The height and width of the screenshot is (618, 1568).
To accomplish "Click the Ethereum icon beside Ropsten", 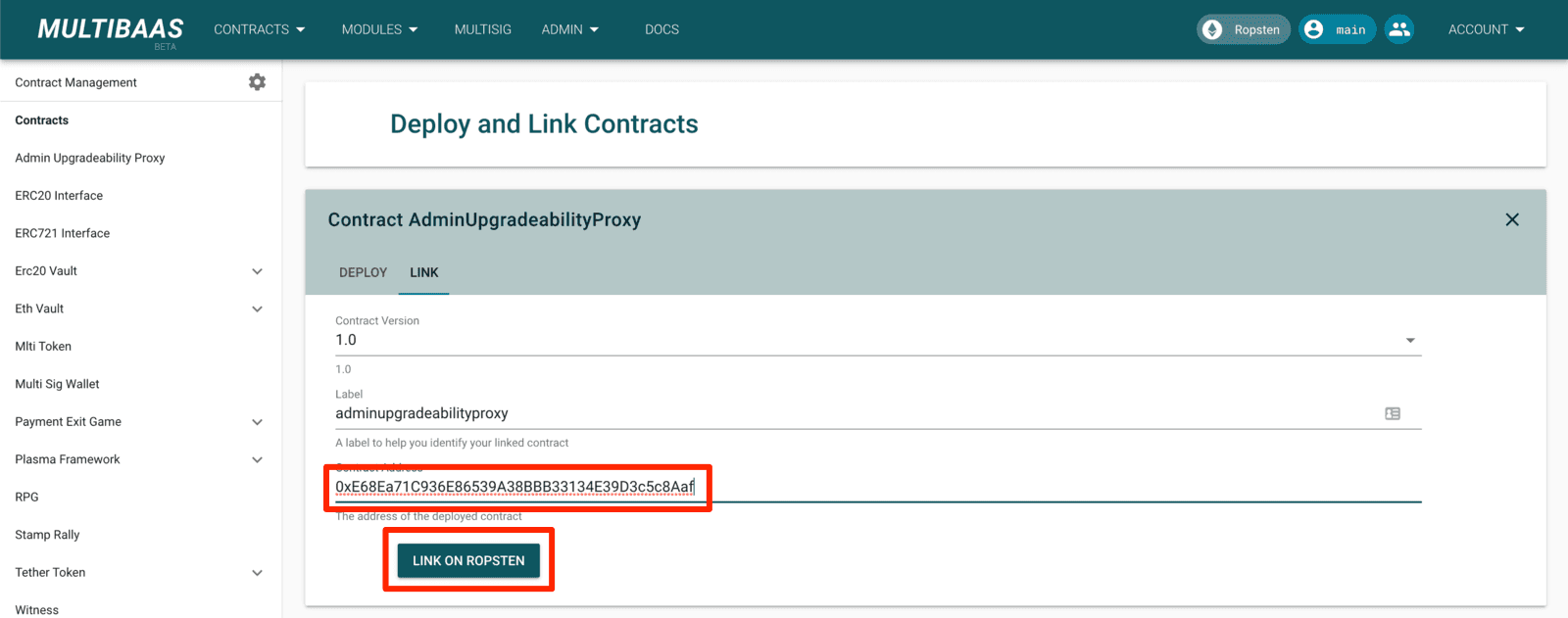I will pyautogui.click(x=1212, y=29).
